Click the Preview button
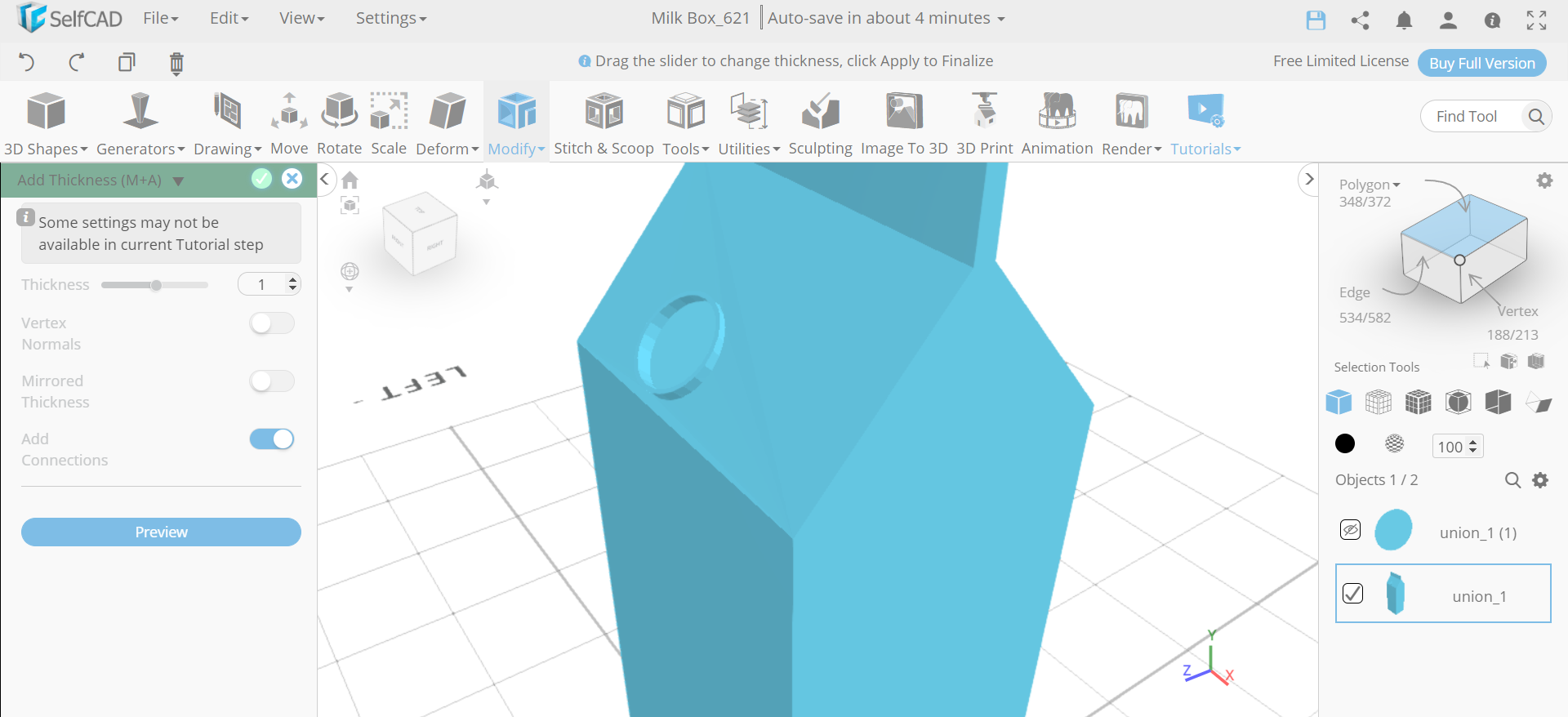Image resolution: width=1568 pixels, height=717 pixels. point(161,532)
